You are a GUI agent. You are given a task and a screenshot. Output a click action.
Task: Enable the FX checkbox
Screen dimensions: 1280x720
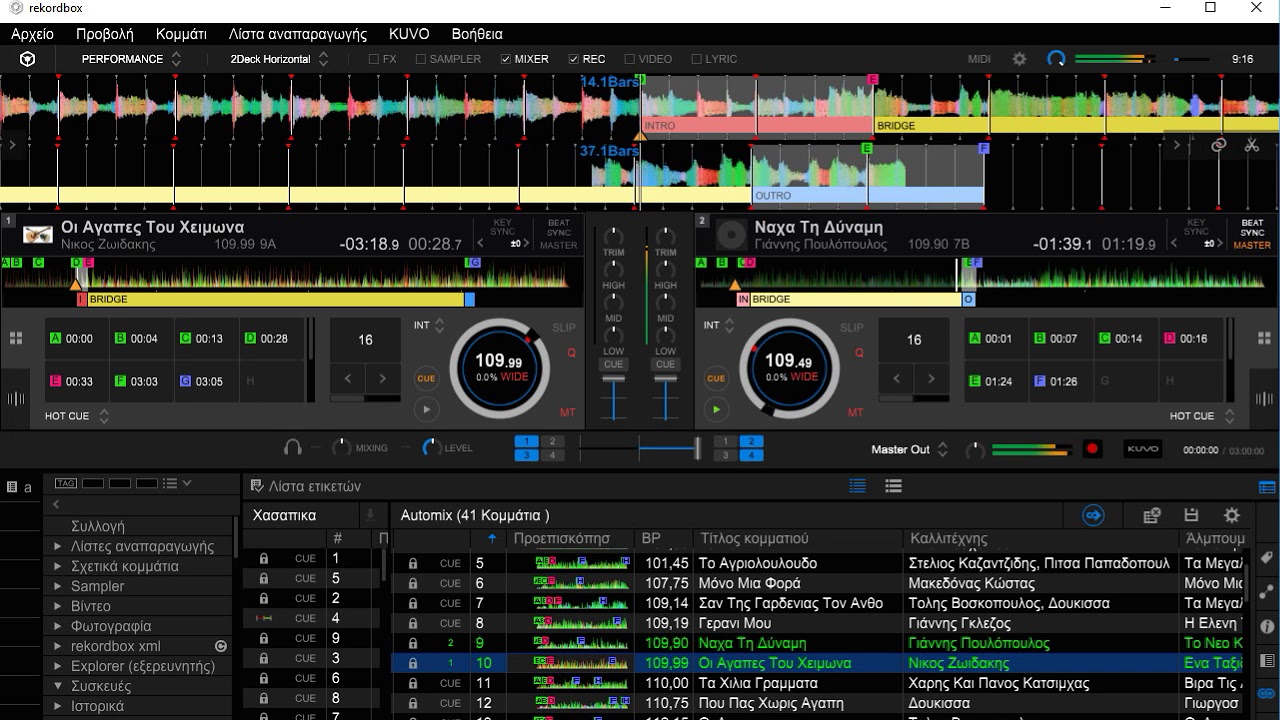coord(373,59)
